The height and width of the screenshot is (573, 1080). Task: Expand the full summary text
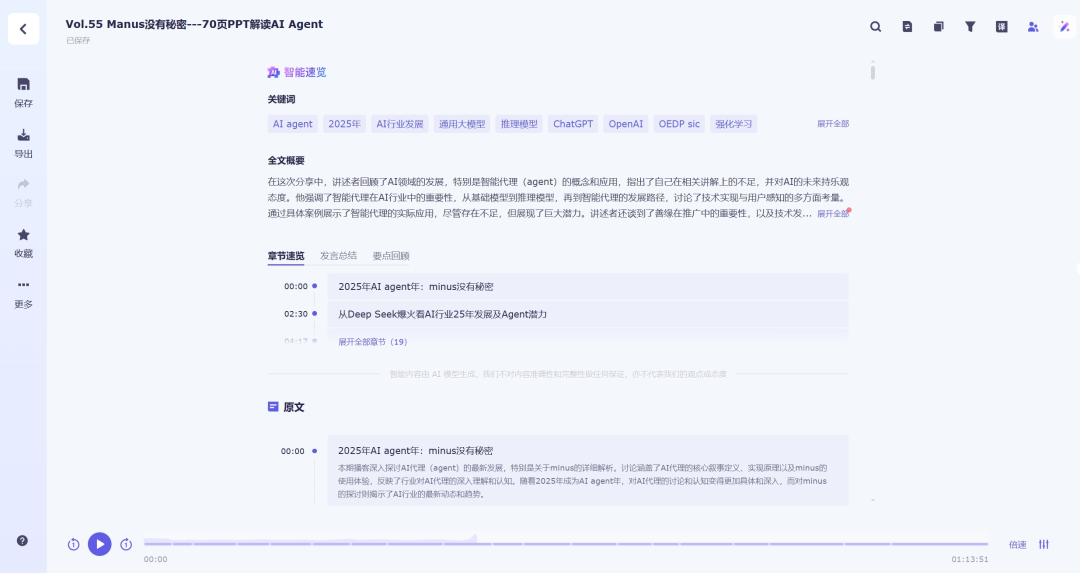point(833,213)
